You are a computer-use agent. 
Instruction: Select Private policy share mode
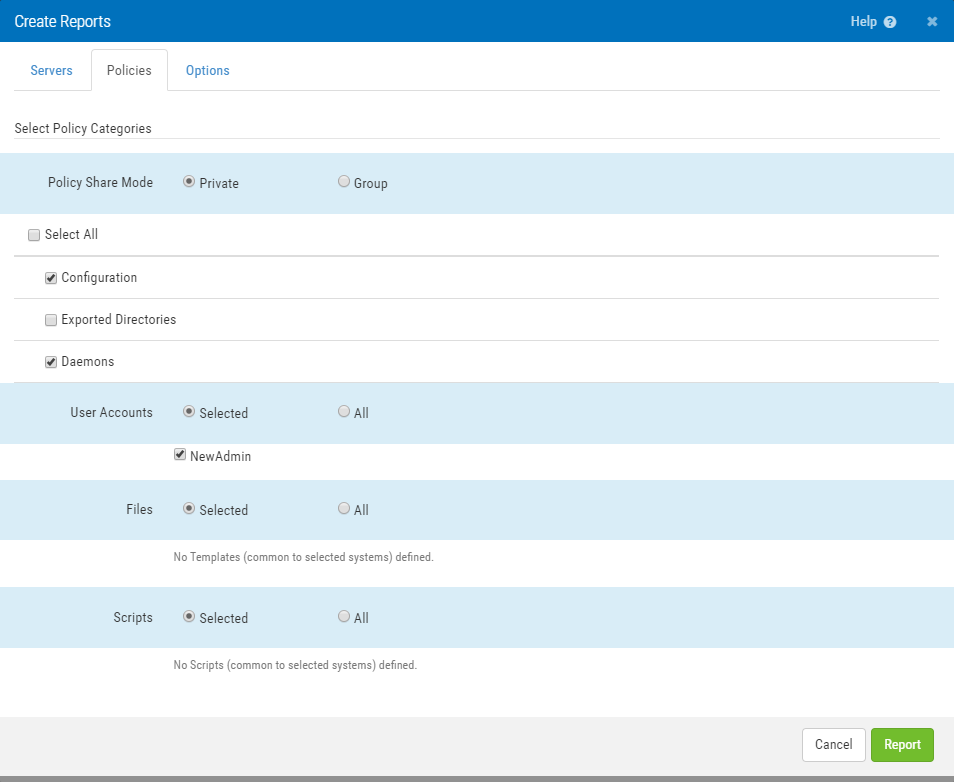pyautogui.click(x=189, y=182)
